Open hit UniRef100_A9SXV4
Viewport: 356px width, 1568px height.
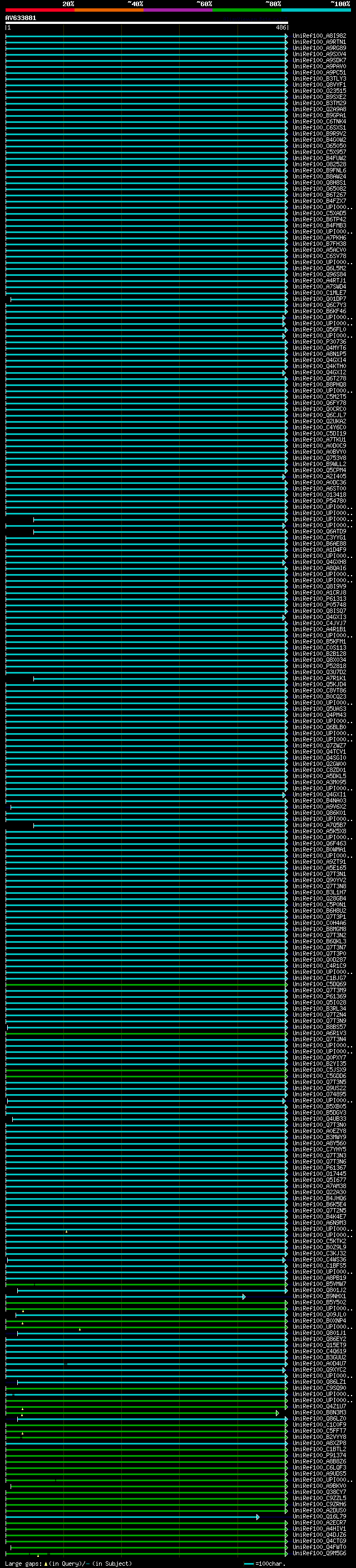(x=319, y=54)
